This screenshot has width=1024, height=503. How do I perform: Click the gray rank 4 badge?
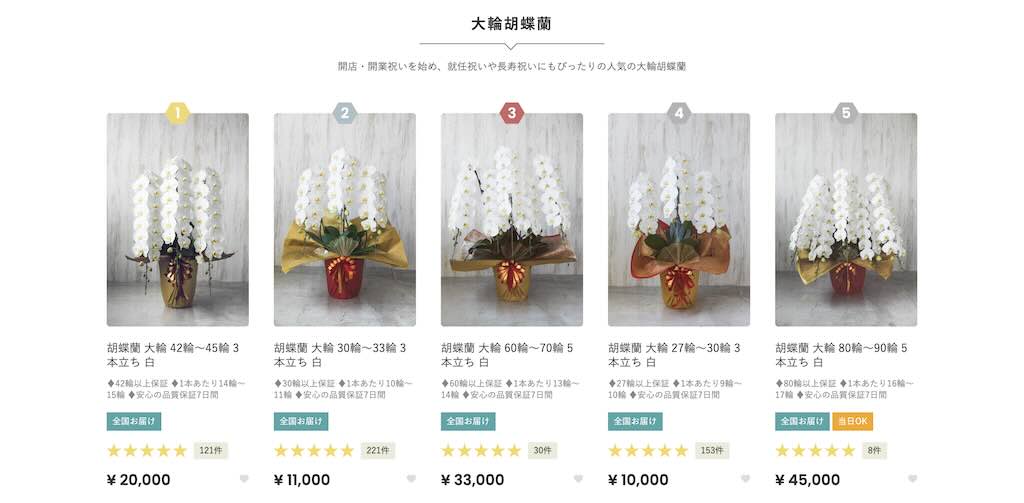[679, 114]
